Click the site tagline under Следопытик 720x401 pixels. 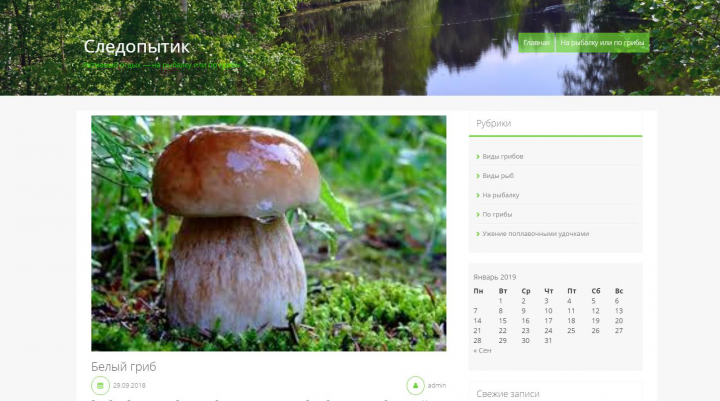(x=162, y=65)
